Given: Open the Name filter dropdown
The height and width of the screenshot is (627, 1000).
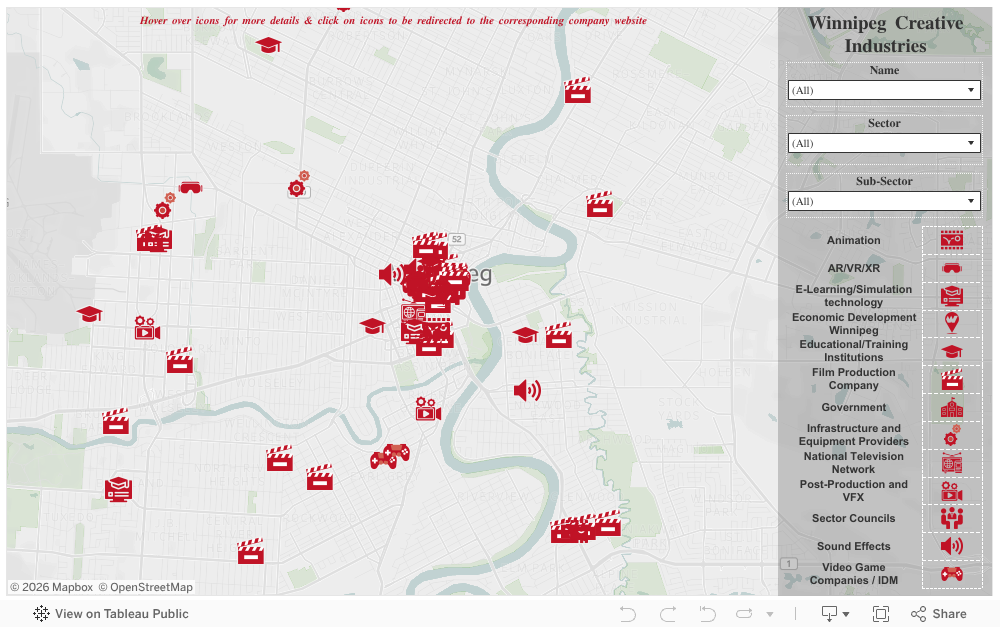Looking at the screenshot, I should pos(884,91).
